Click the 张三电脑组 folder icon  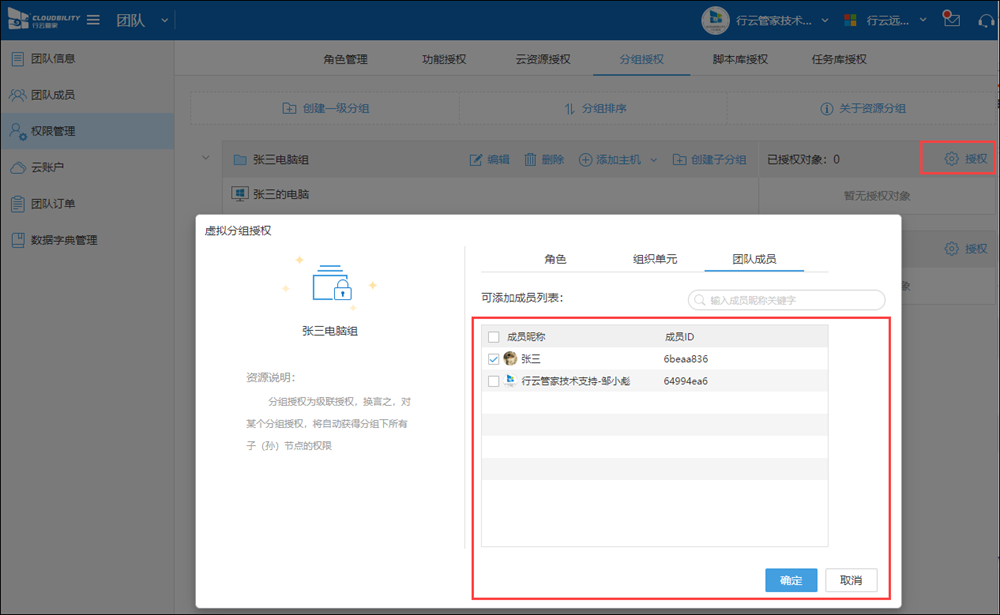(240, 159)
